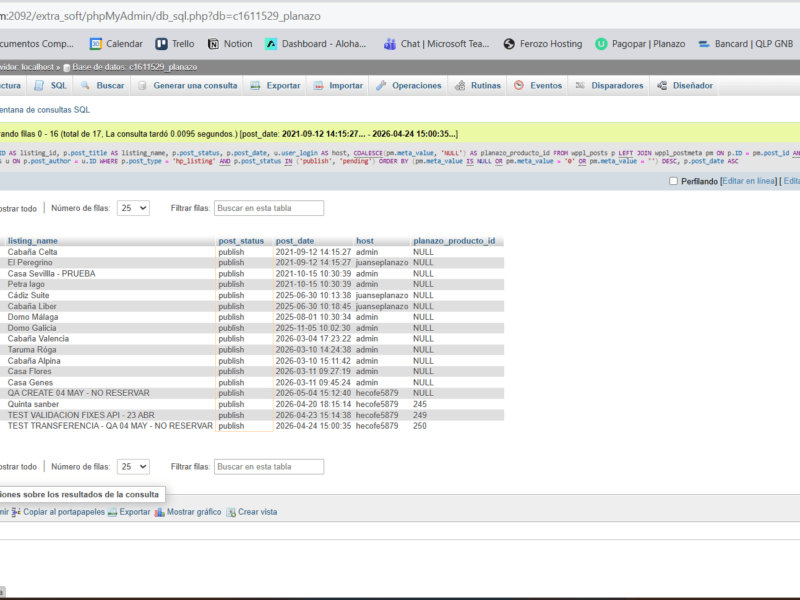Select the Taruma Róga listing cell
The image size is (800, 600).
pyautogui.click(x=111, y=350)
